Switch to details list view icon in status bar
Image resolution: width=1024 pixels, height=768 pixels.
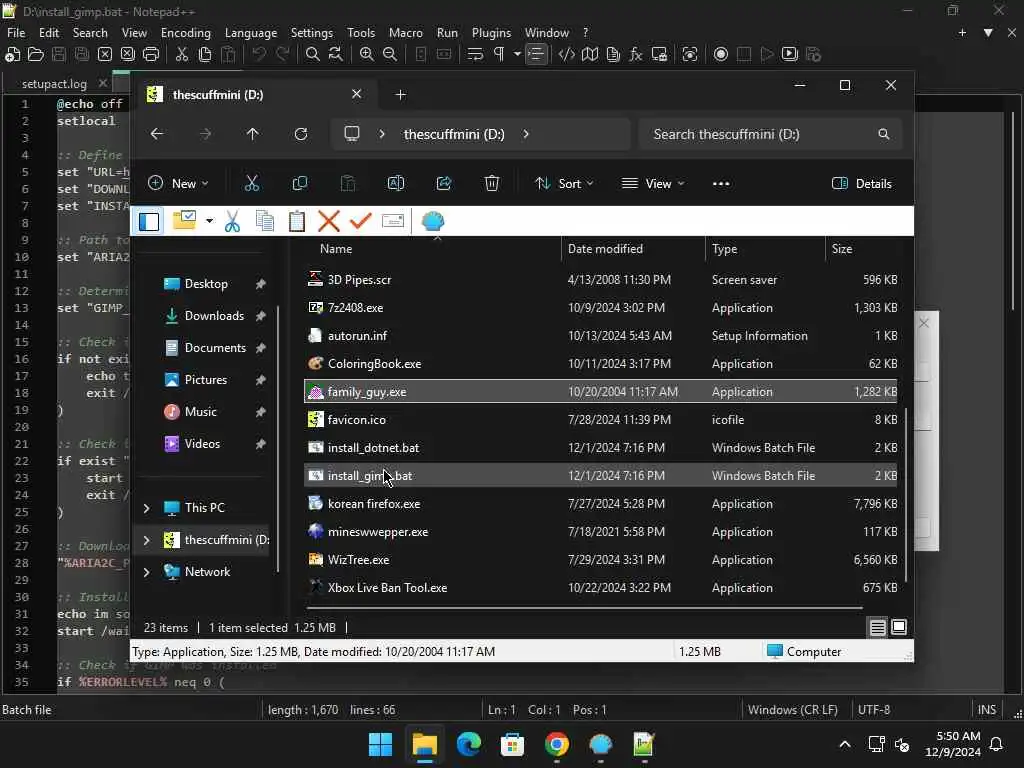pyautogui.click(x=878, y=628)
